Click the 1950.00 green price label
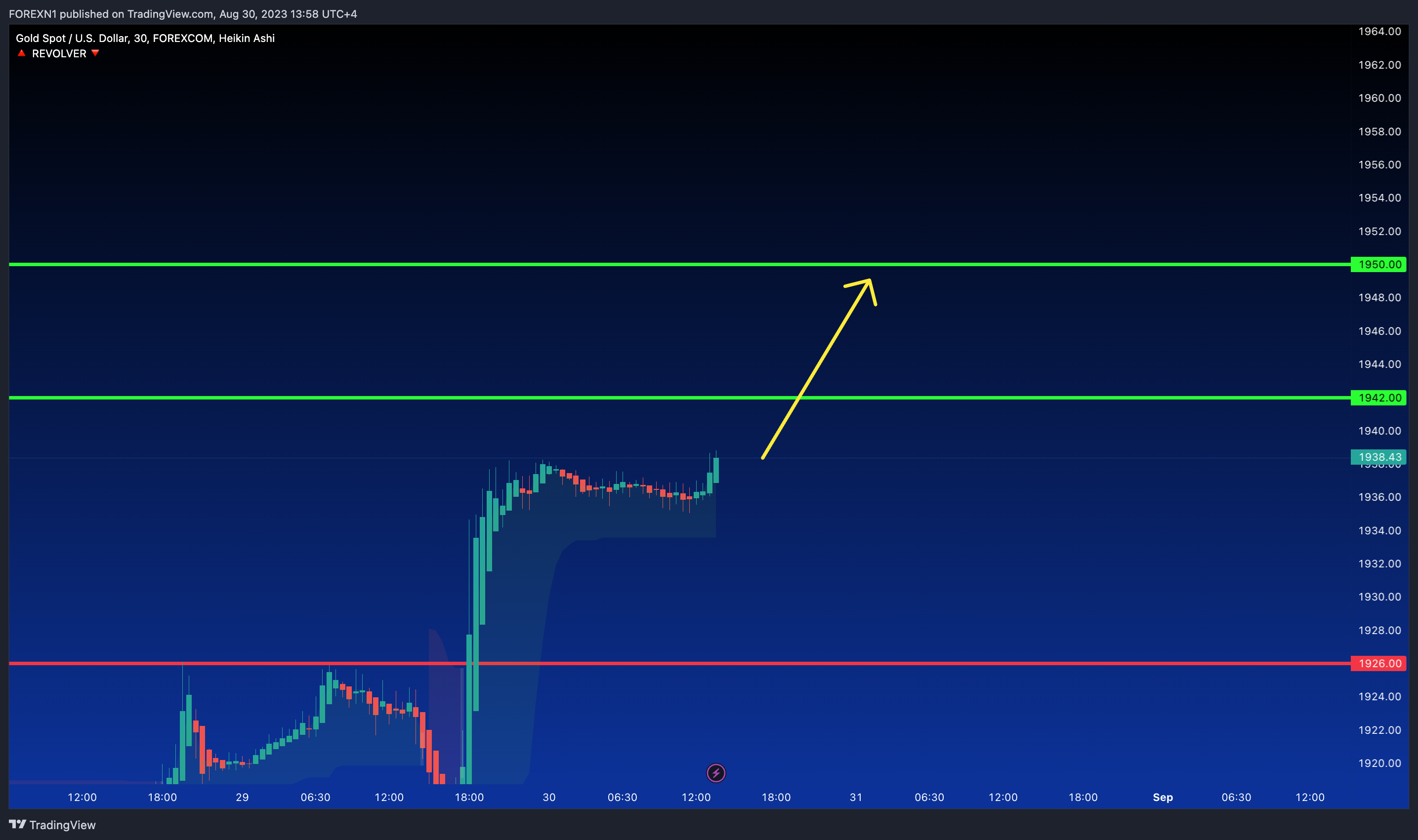The width and height of the screenshot is (1418, 840). [1378, 264]
